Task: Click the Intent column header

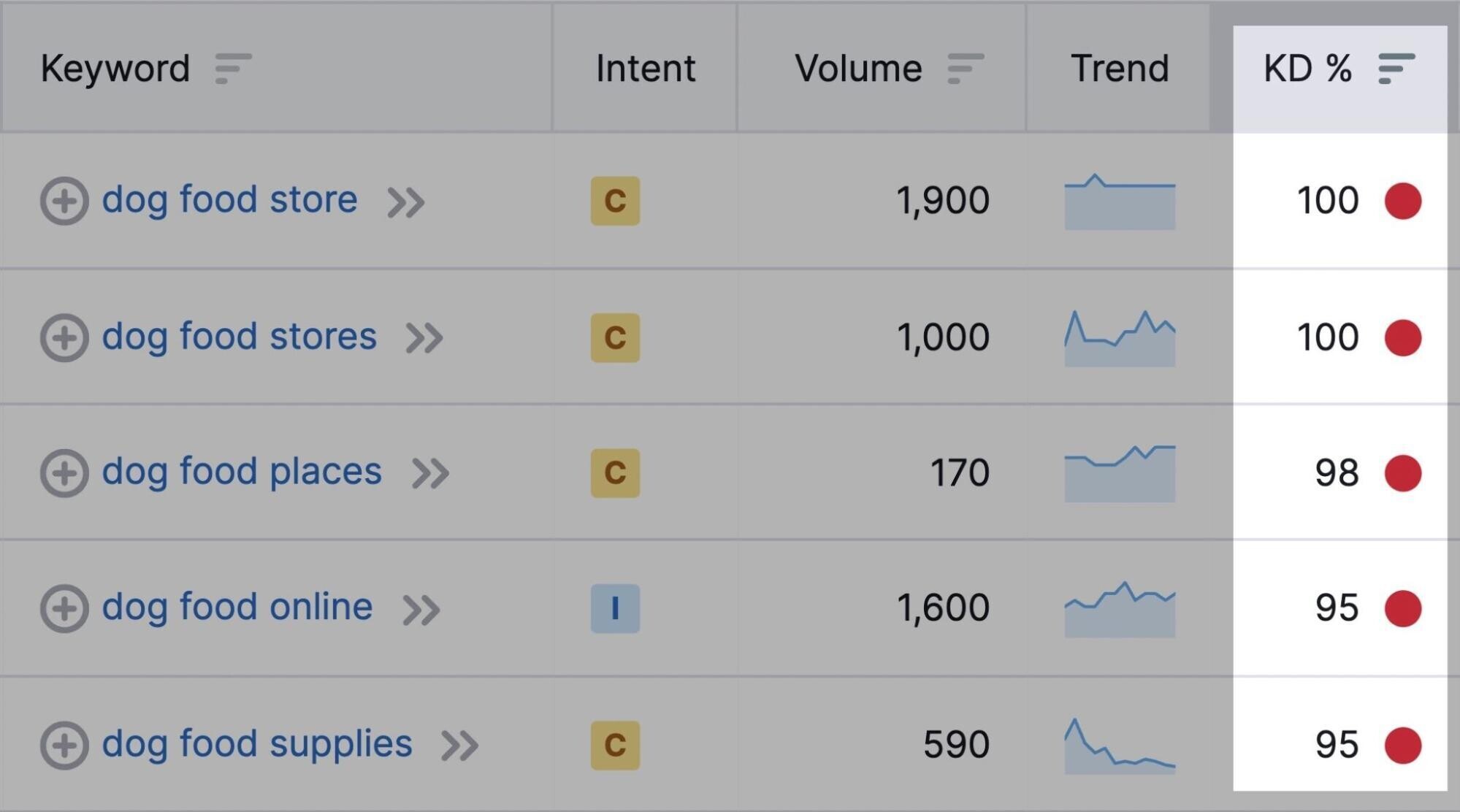Action: [646, 69]
